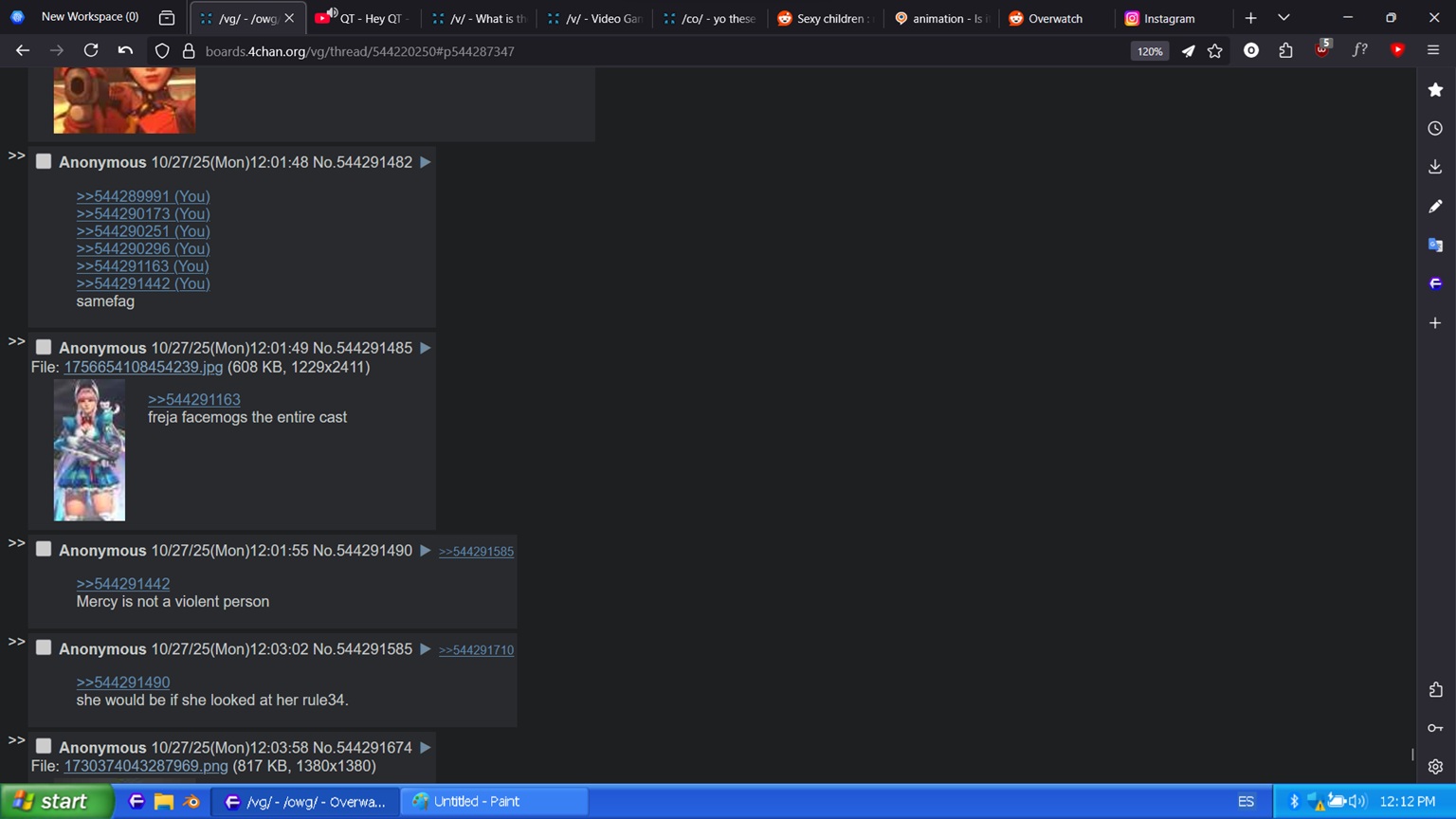
Task: Expand the Freja image thumbnail
Action: pos(89,450)
